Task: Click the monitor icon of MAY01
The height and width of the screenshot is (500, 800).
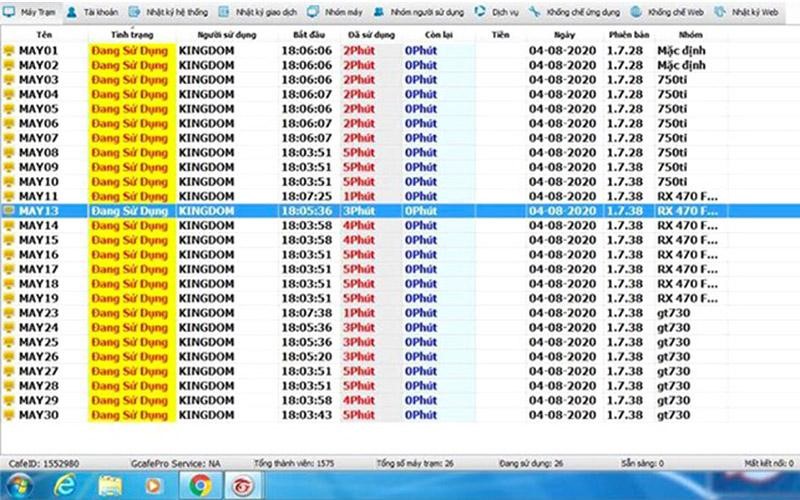Action: coord(9,51)
